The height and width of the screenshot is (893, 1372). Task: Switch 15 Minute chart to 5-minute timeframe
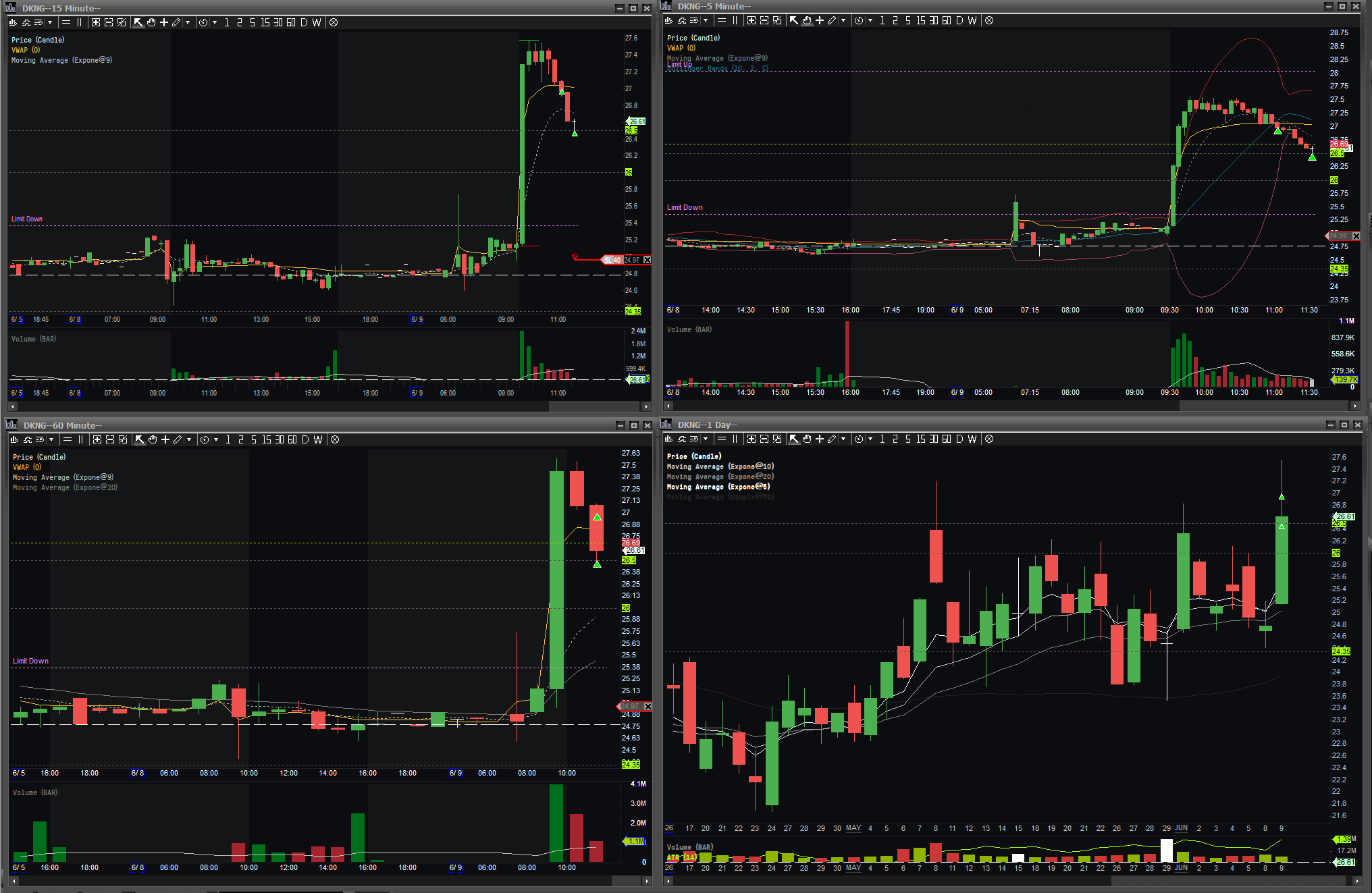252,22
